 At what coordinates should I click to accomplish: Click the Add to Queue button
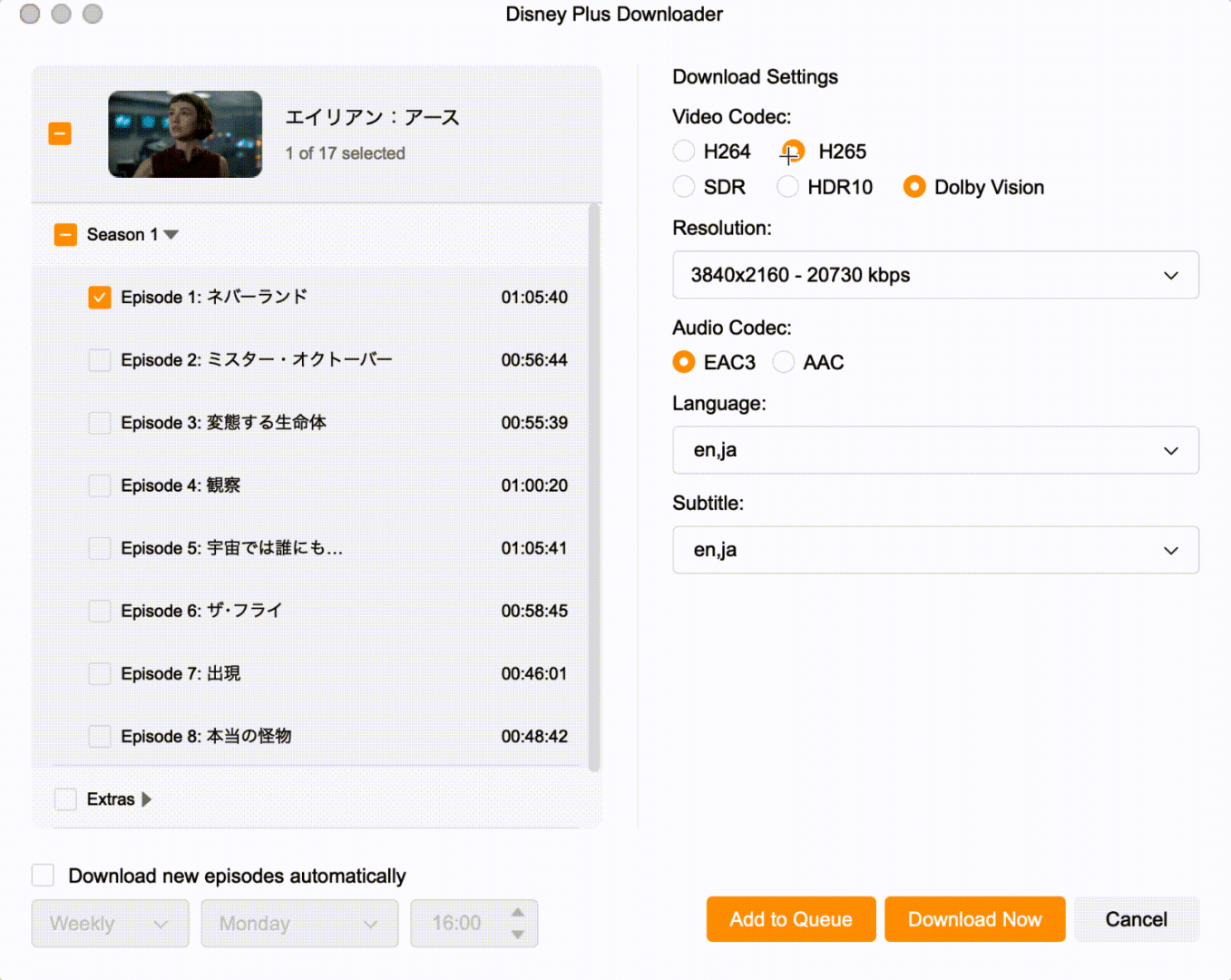point(791,919)
